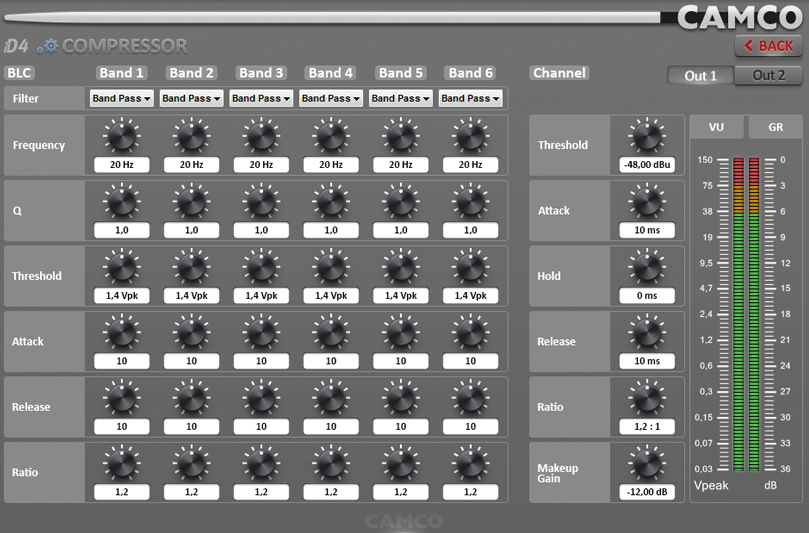Select the Band 3 column header

point(261,73)
